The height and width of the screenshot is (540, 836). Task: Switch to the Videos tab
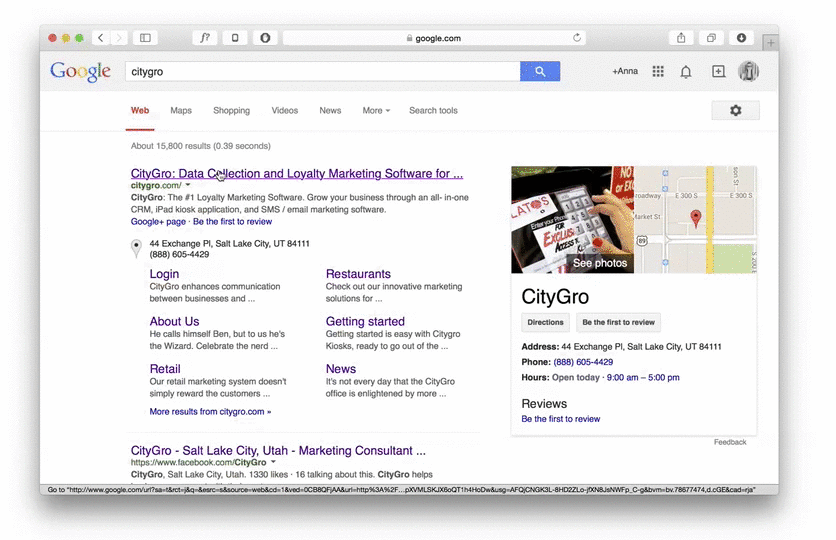pos(285,110)
